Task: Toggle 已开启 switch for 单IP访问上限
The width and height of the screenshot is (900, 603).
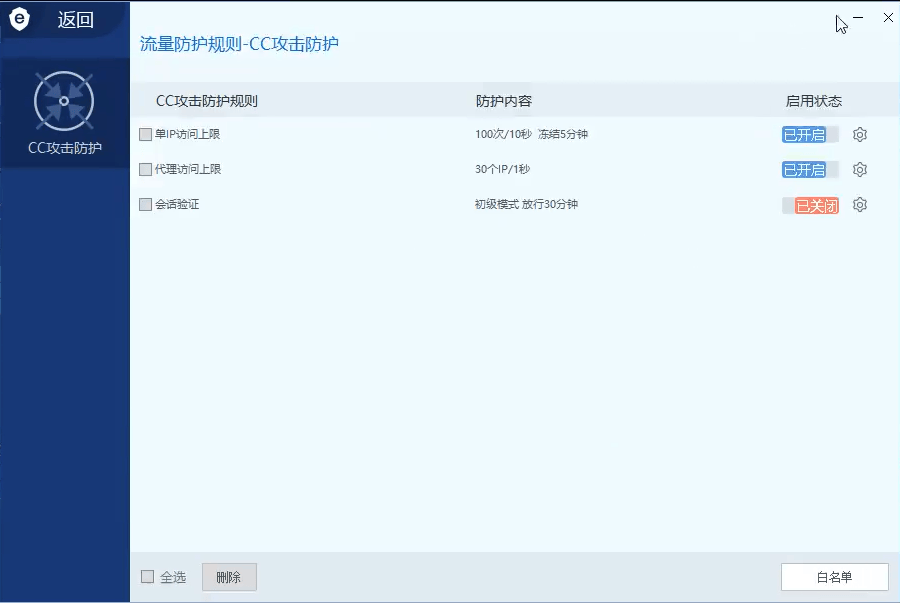Action: (810, 135)
